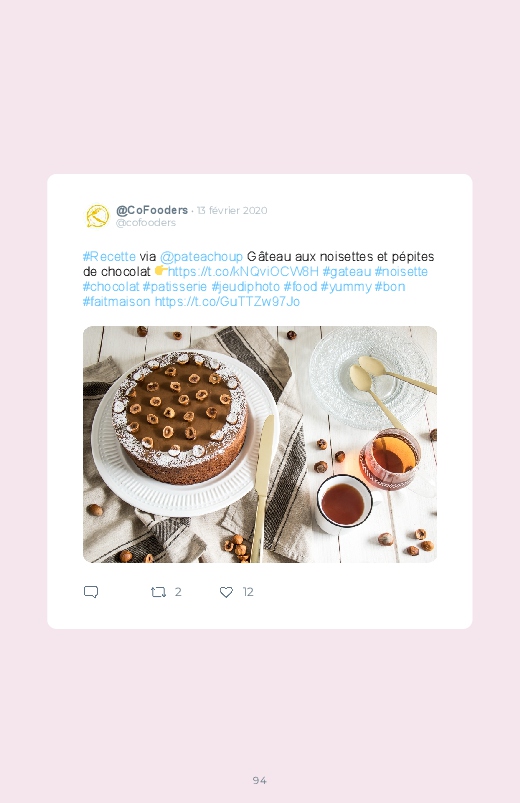Open the #Recette hashtag
Viewport: 520px width, 803px height.
(109, 257)
